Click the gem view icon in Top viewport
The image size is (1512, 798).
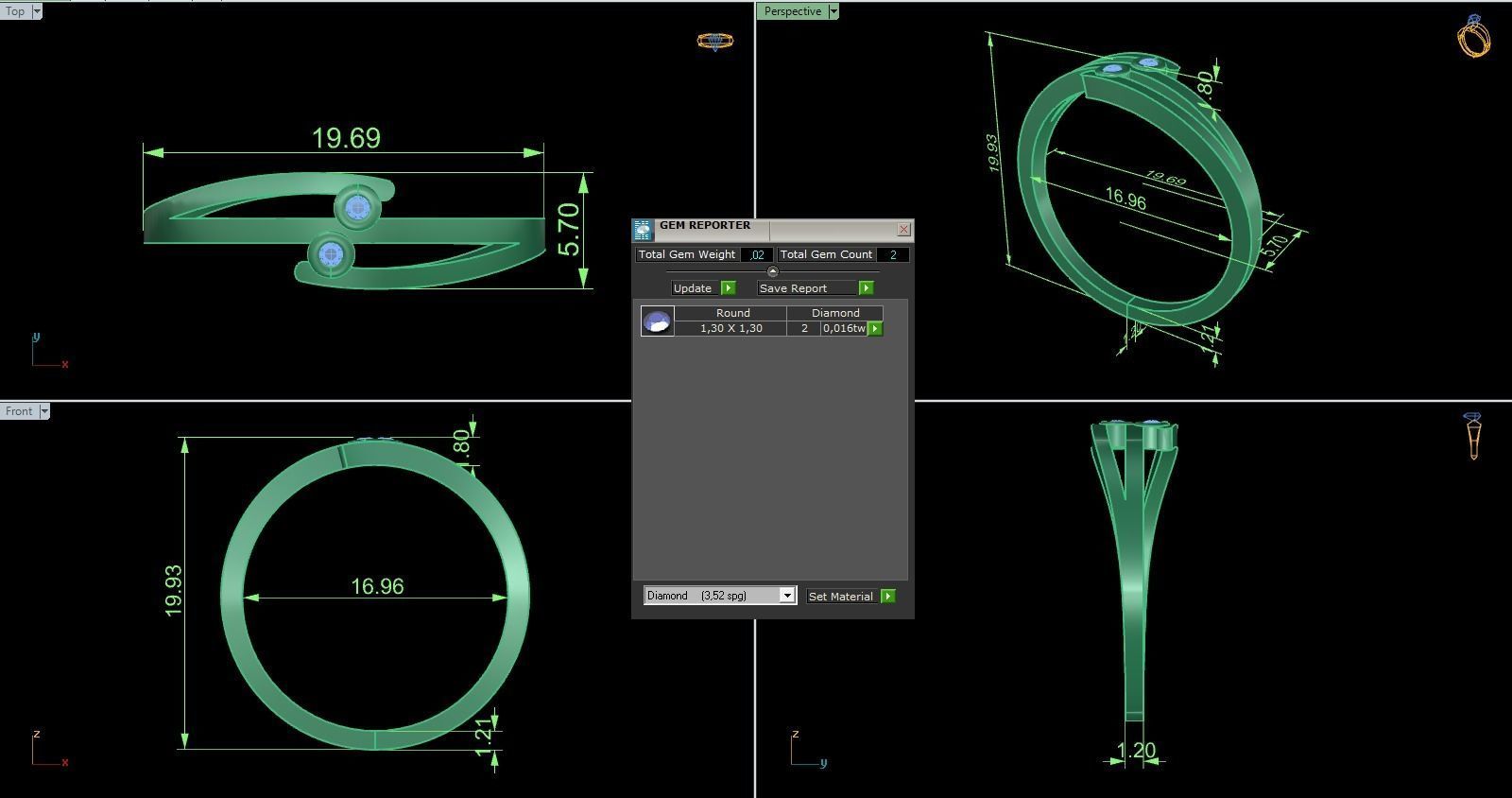(714, 41)
